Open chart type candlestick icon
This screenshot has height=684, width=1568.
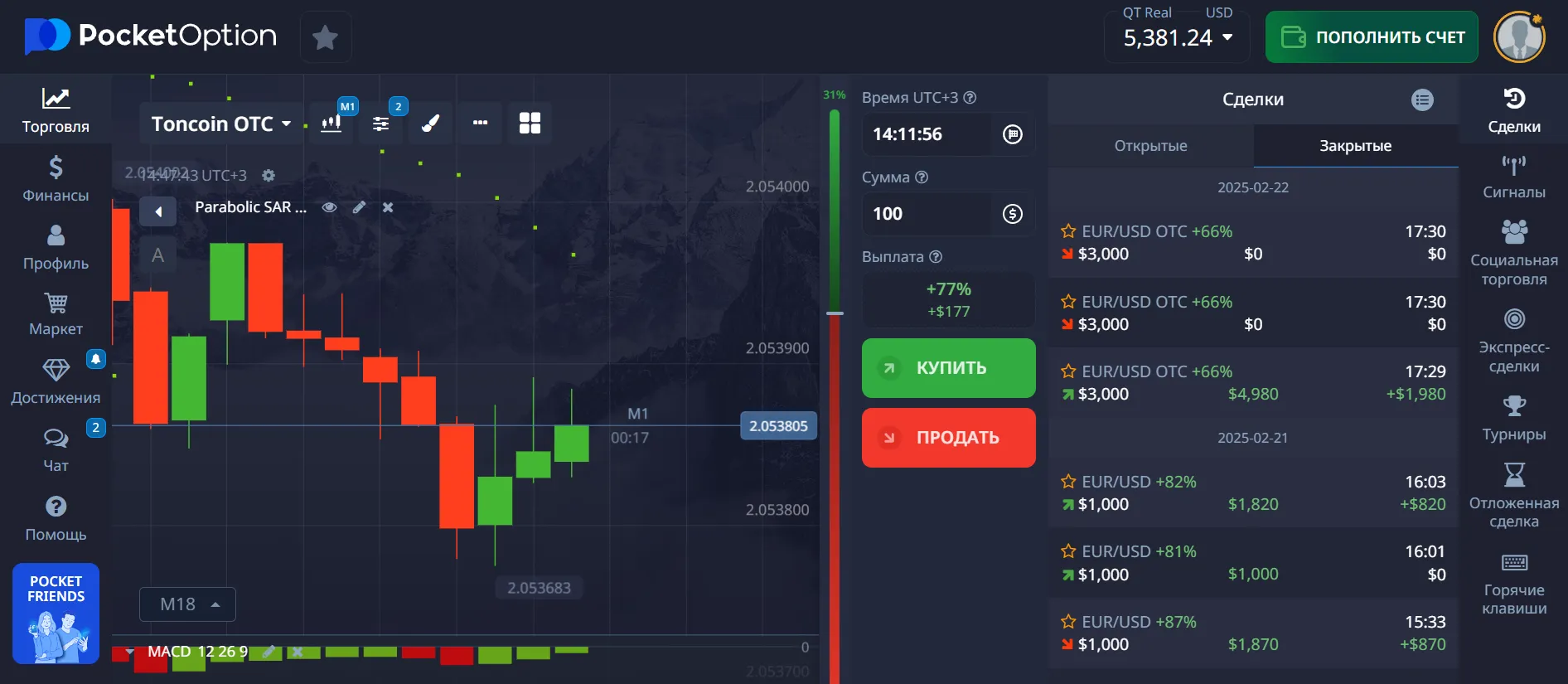click(x=332, y=124)
